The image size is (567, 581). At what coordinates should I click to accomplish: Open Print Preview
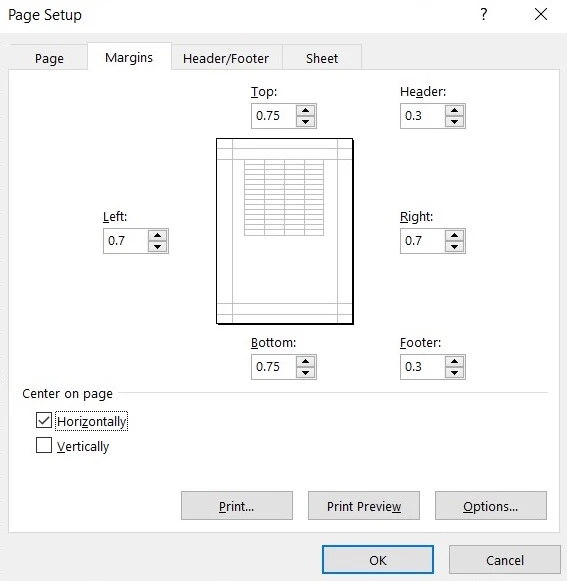(x=364, y=506)
